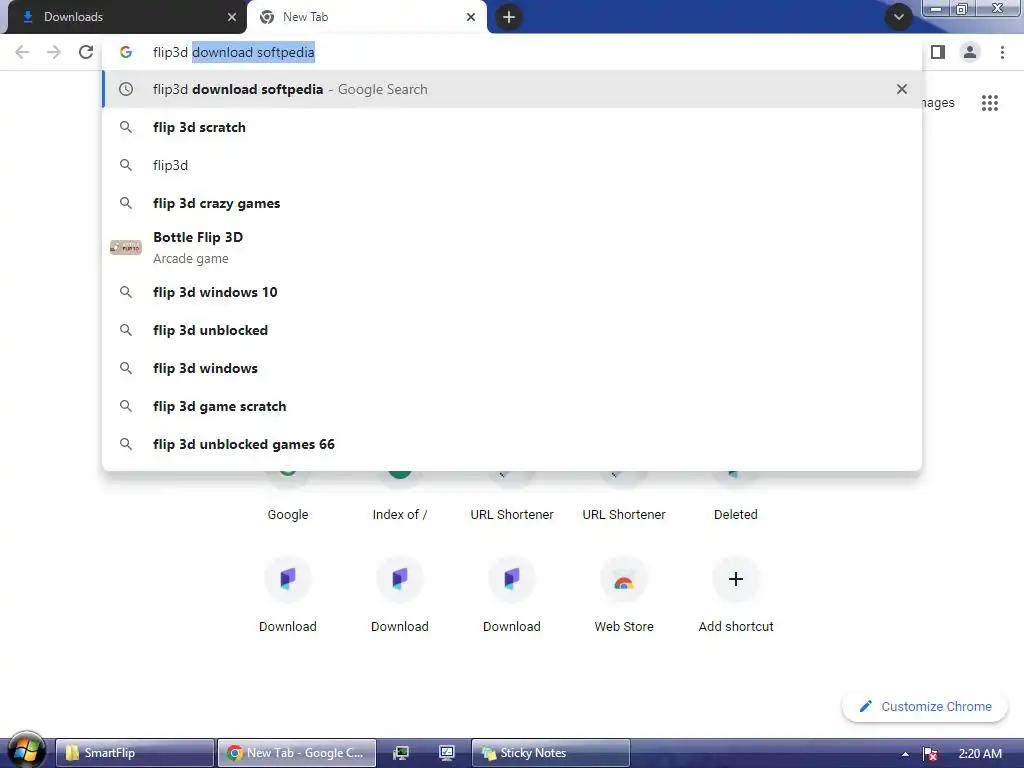Open the Windows Start orb
This screenshot has width=1024, height=768.
pyautogui.click(x=26, y=752)
